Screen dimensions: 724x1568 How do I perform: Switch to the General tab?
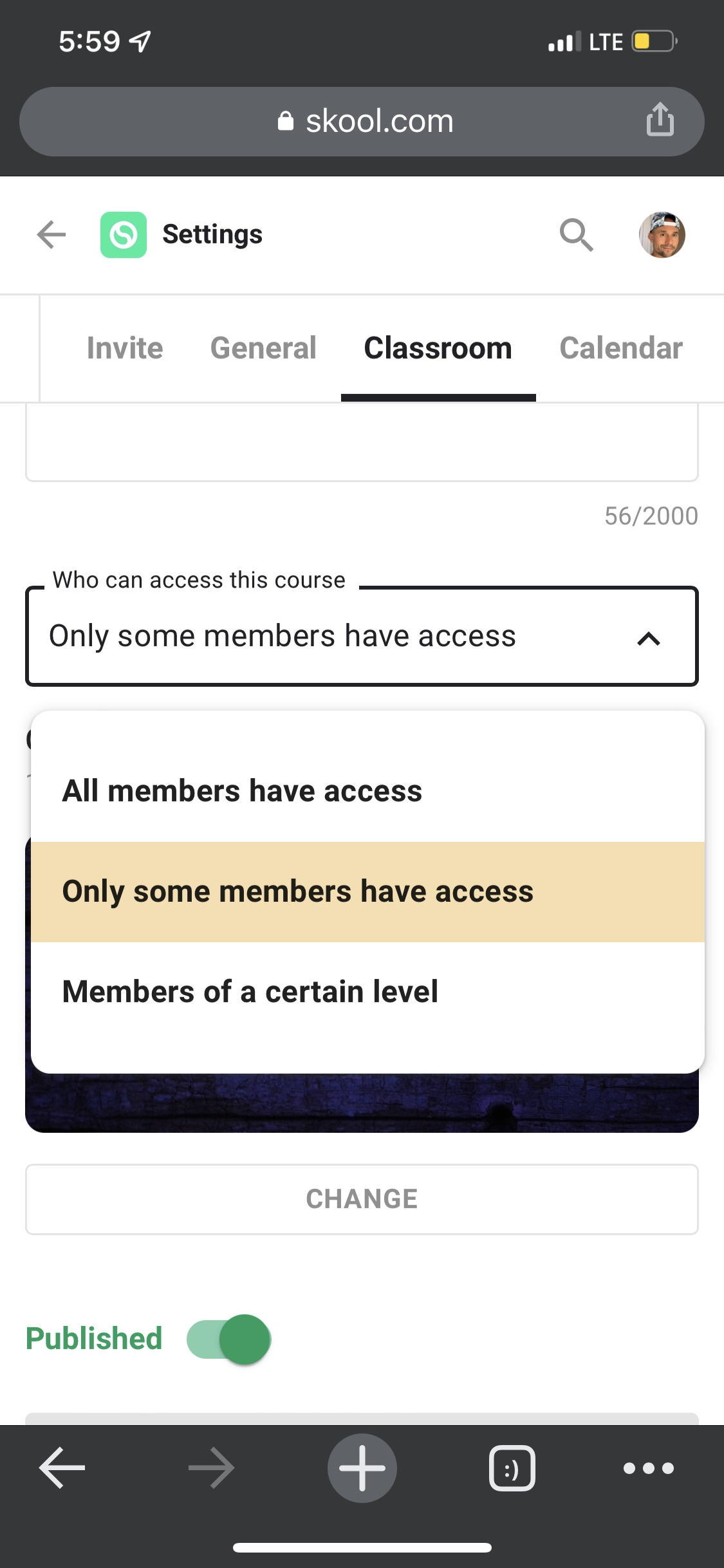click(263, 348)
